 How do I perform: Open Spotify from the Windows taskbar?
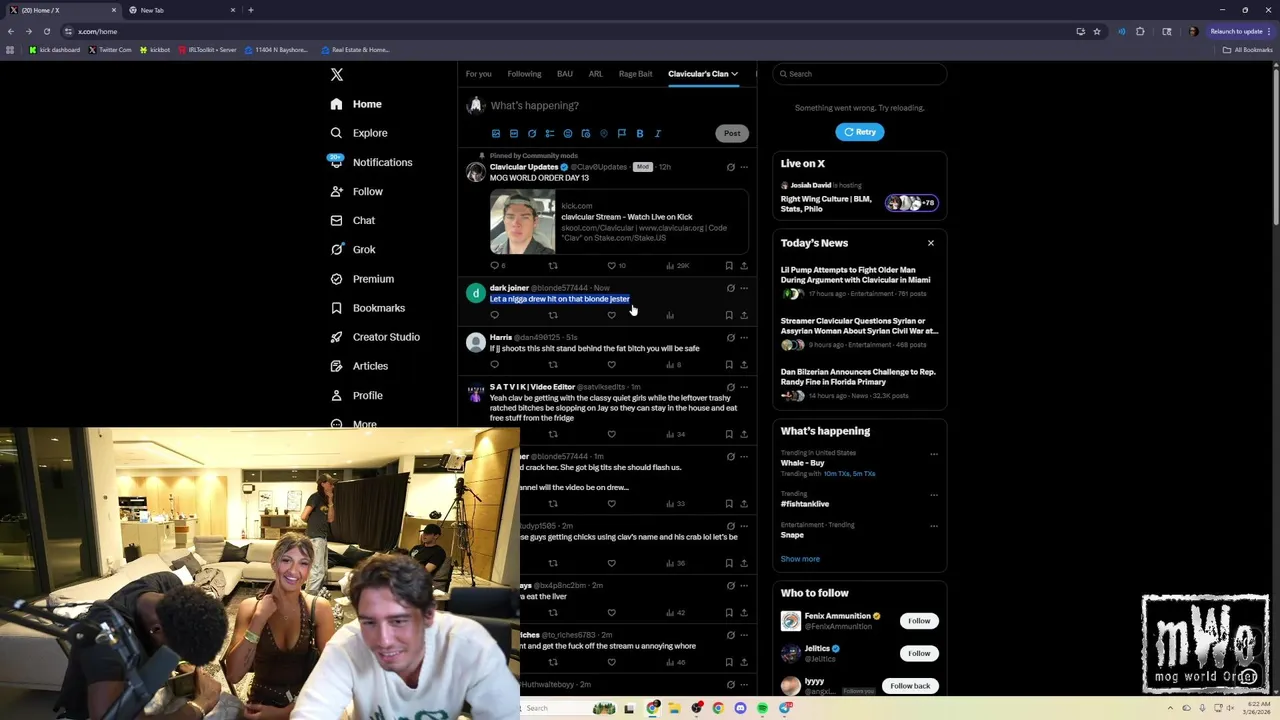[x=762, y=708]
